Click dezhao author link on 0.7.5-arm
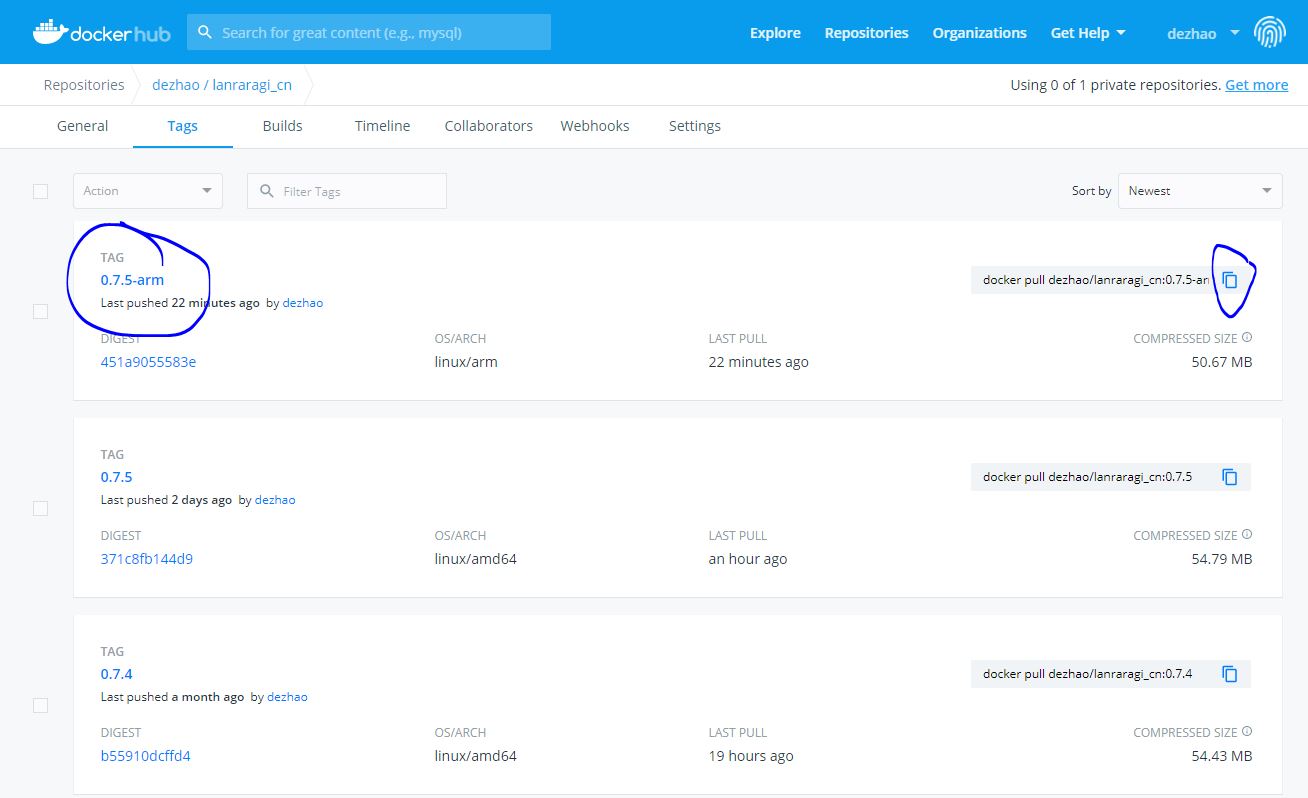The height and width of the screenshot is (798, 1308). [x=303, y=303]
